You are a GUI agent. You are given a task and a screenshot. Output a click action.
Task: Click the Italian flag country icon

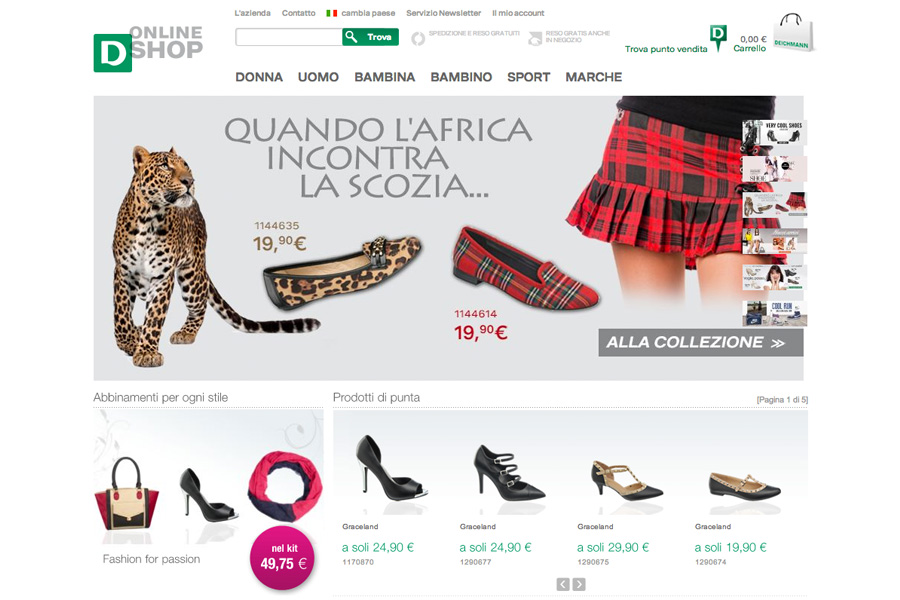(x=331, y=13)
